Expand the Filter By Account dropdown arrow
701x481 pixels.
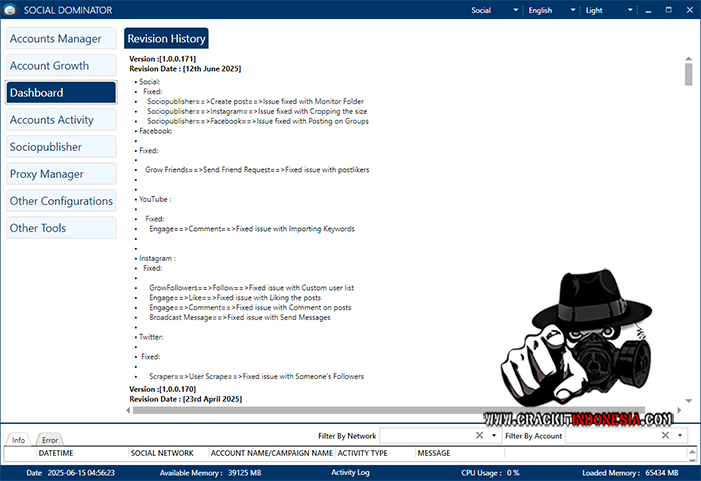click(681, 436)
